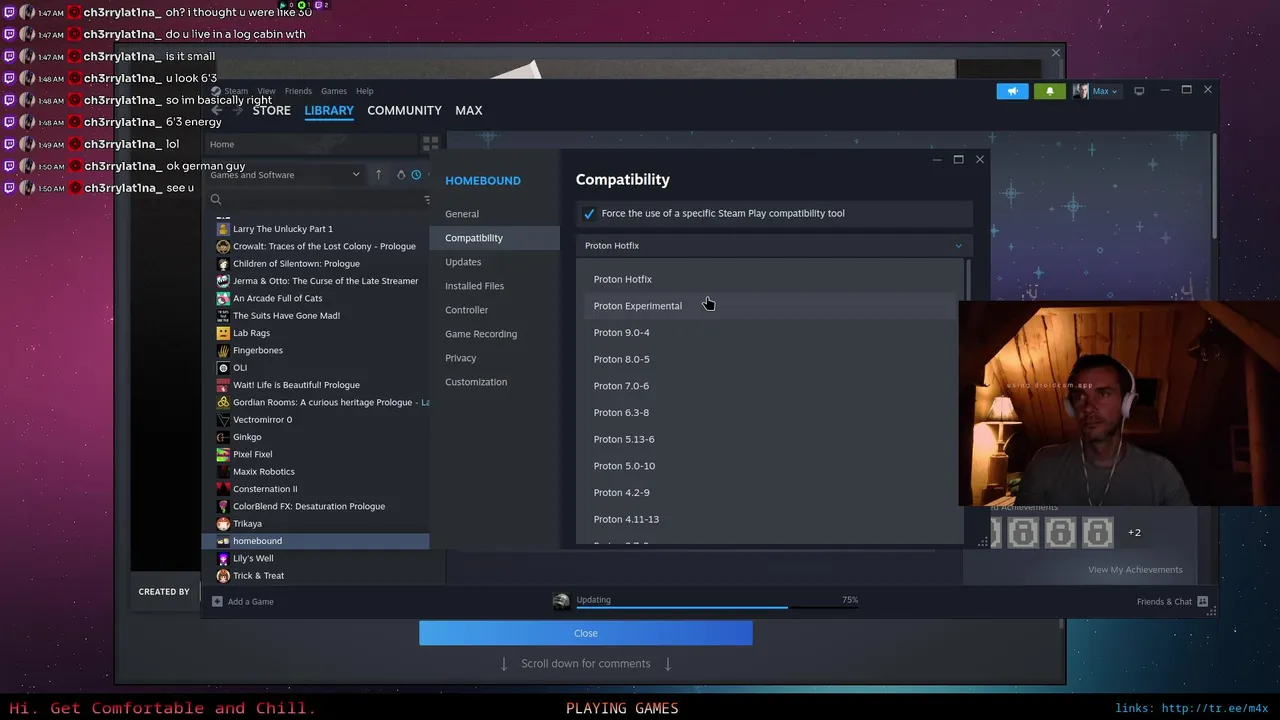Viewport: 1280px width, 720px height.
Task: Click the blue Close button
Action: point(586,633)
